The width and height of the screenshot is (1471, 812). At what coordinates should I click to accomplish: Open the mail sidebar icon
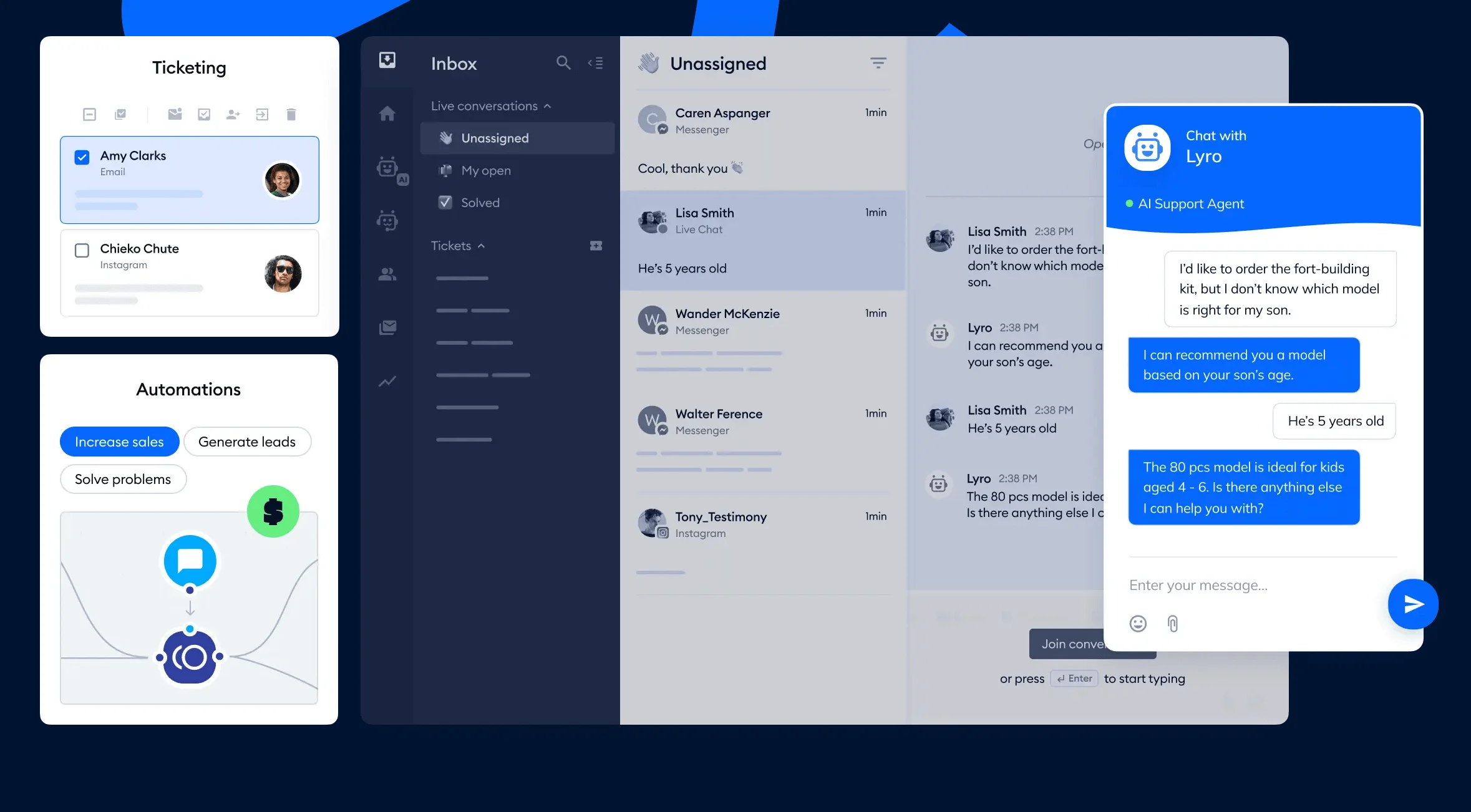387,327
